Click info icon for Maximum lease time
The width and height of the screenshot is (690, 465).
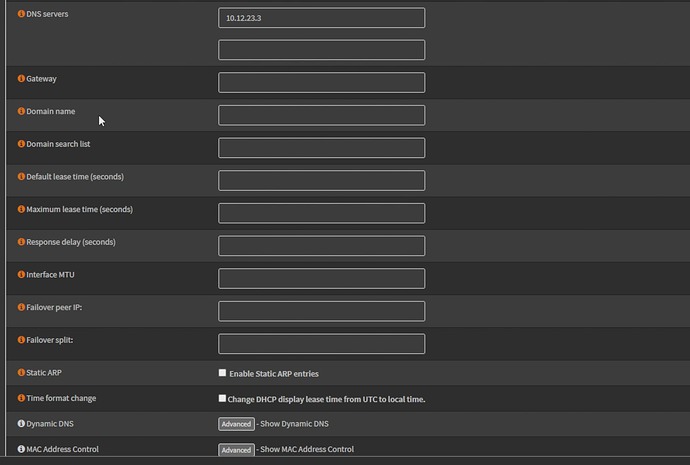(x=22, y=210)
